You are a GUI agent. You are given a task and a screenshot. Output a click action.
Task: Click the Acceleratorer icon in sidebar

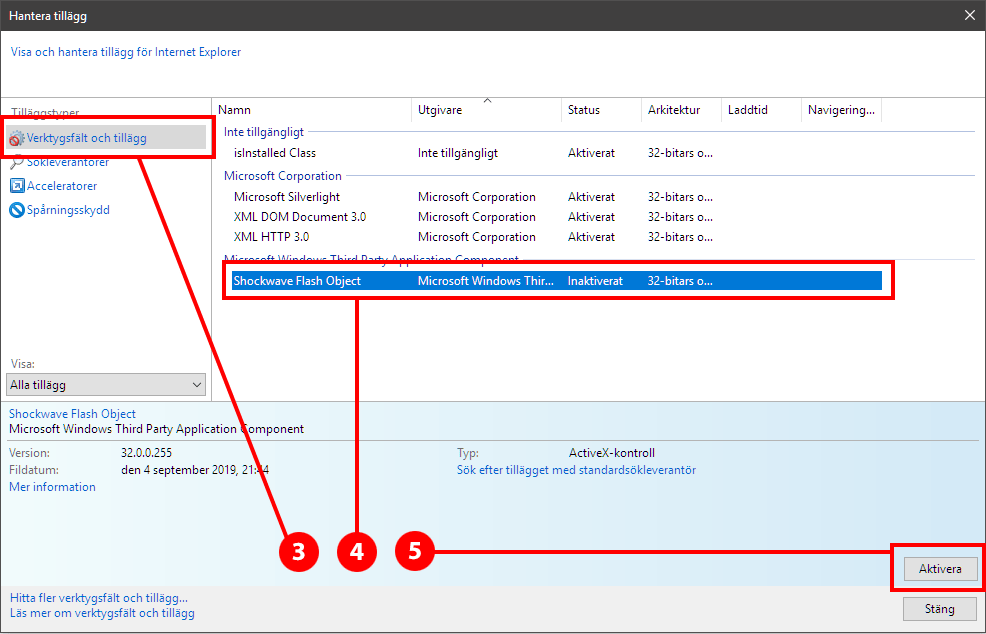tap(17, 186)
